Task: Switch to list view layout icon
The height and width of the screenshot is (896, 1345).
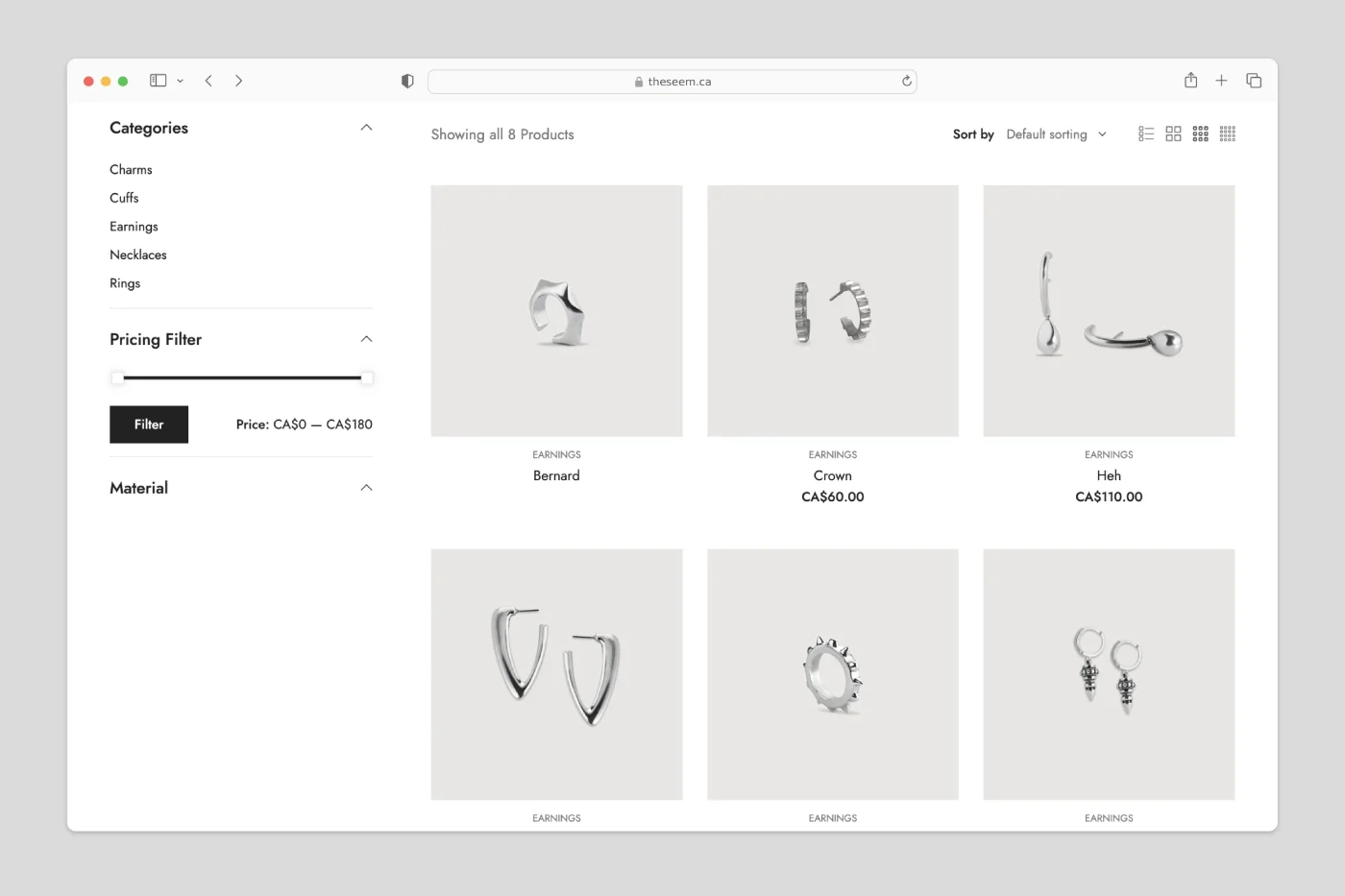Action: coord(1145,134)
